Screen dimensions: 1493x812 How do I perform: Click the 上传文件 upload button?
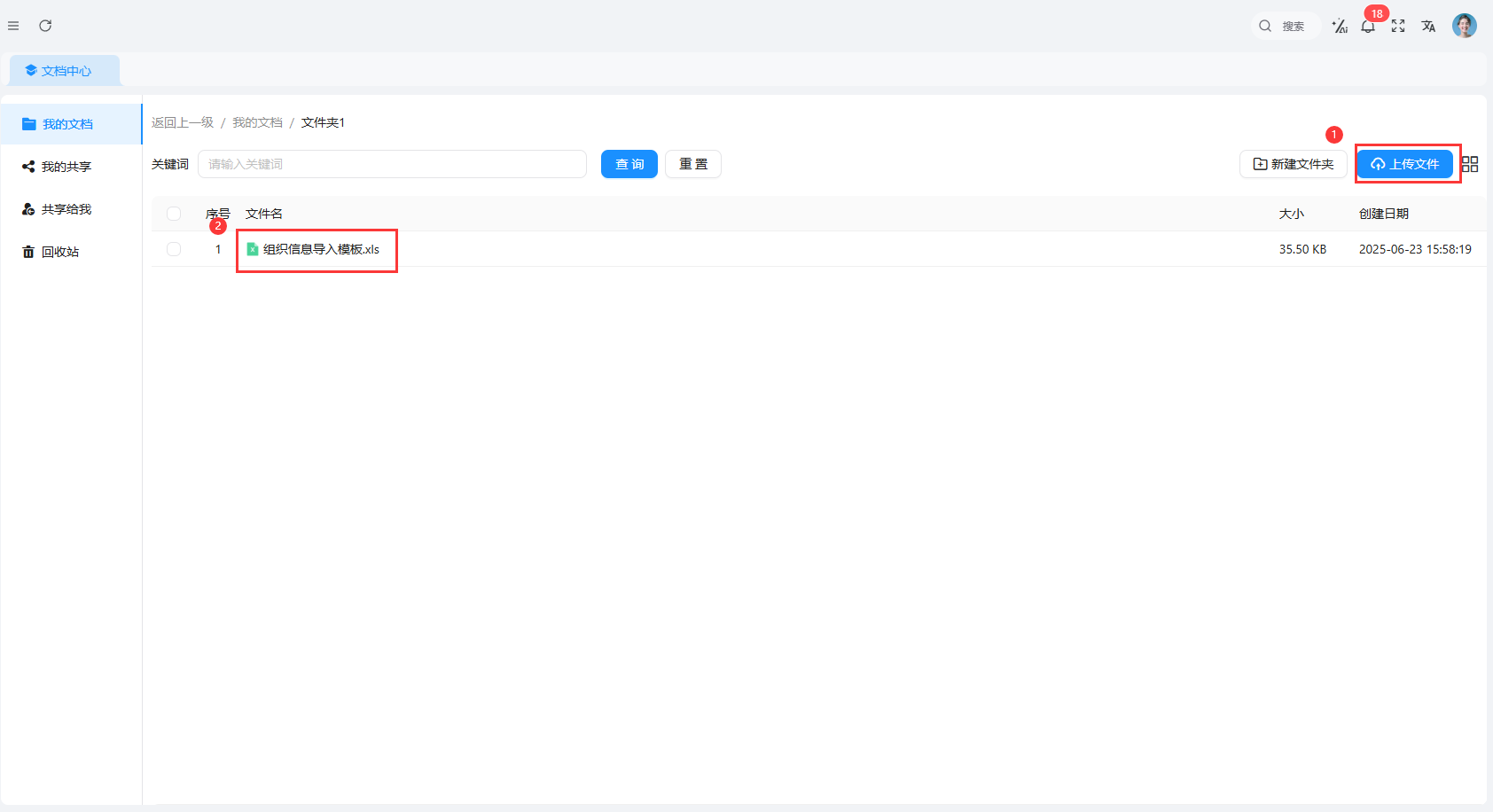coord(1405,164)
